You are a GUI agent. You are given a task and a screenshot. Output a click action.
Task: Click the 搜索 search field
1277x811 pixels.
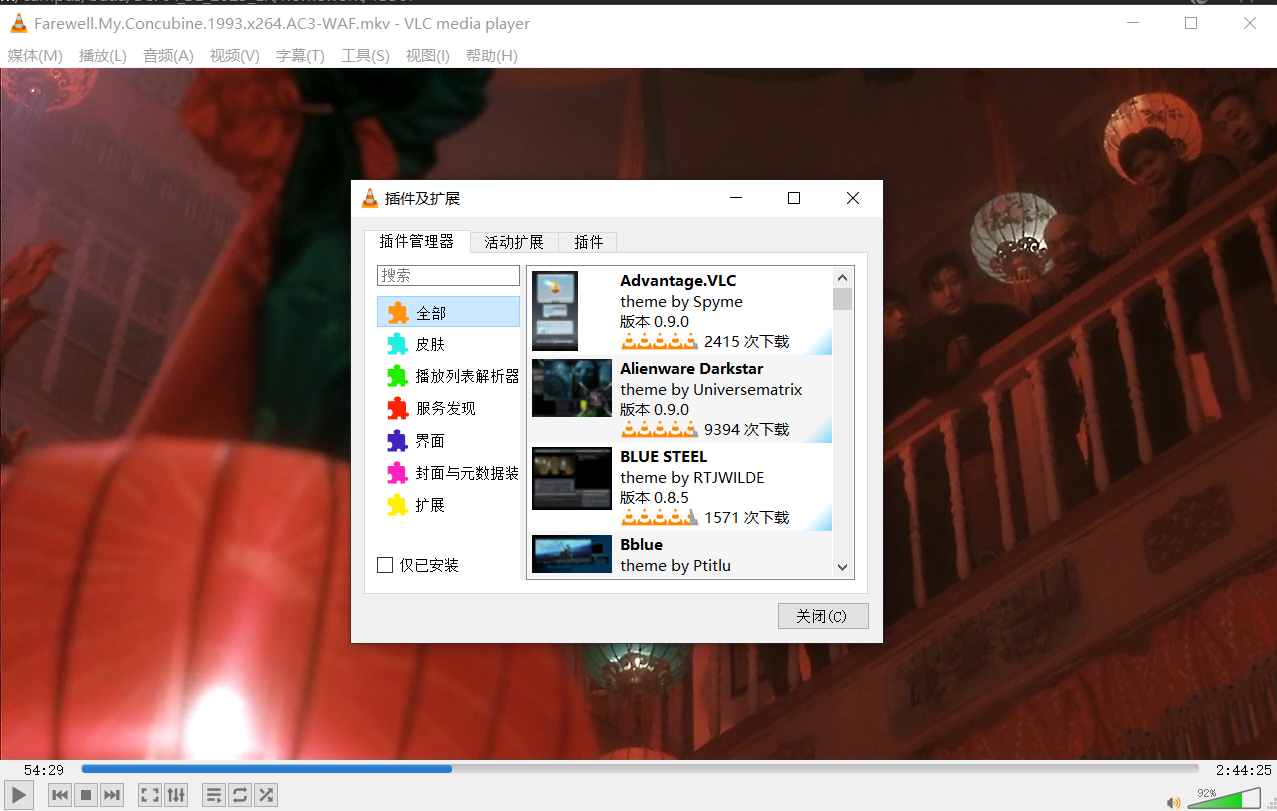point(448,275)
